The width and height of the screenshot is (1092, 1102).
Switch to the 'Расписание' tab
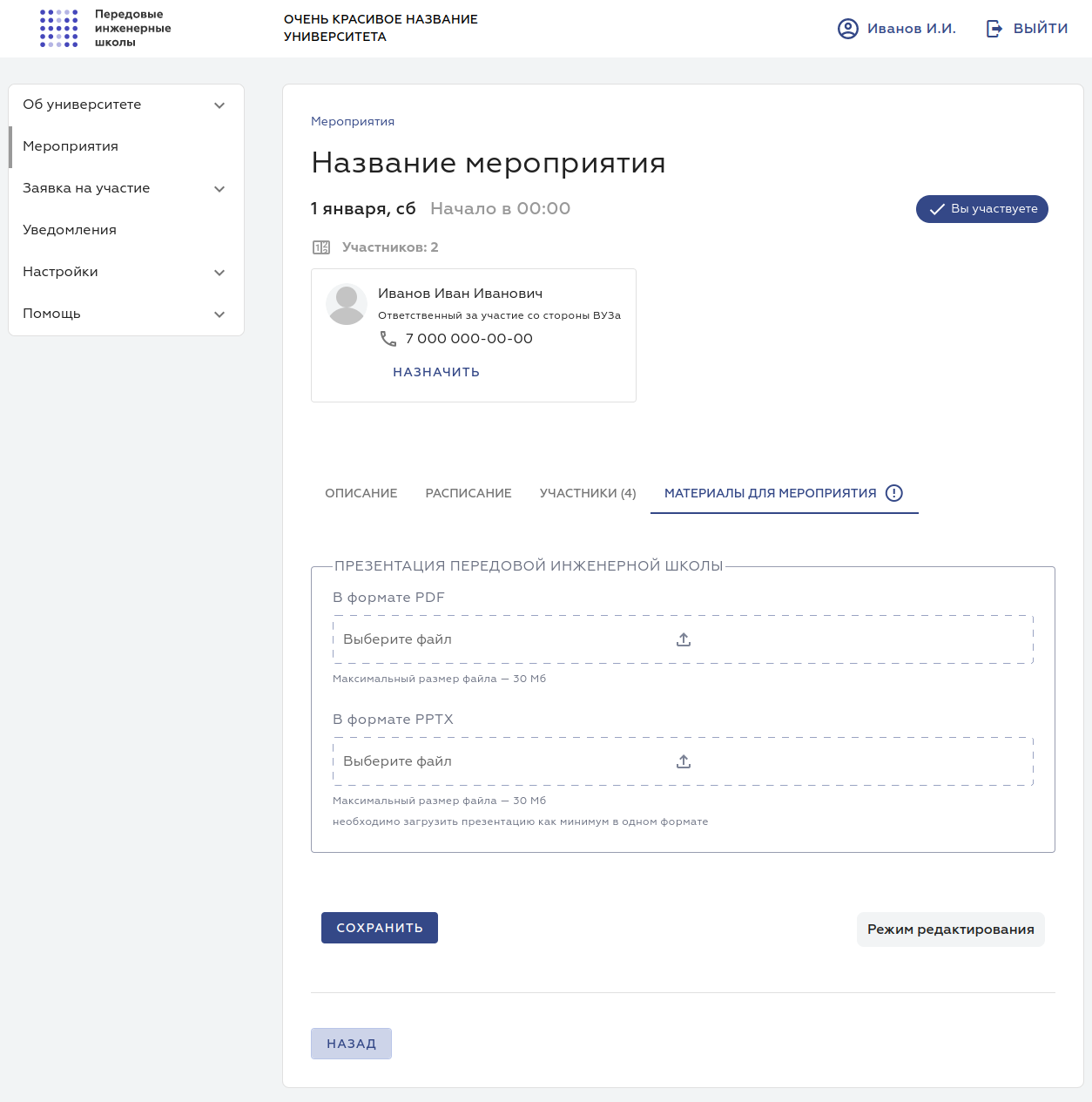click(x=468, y=493)
